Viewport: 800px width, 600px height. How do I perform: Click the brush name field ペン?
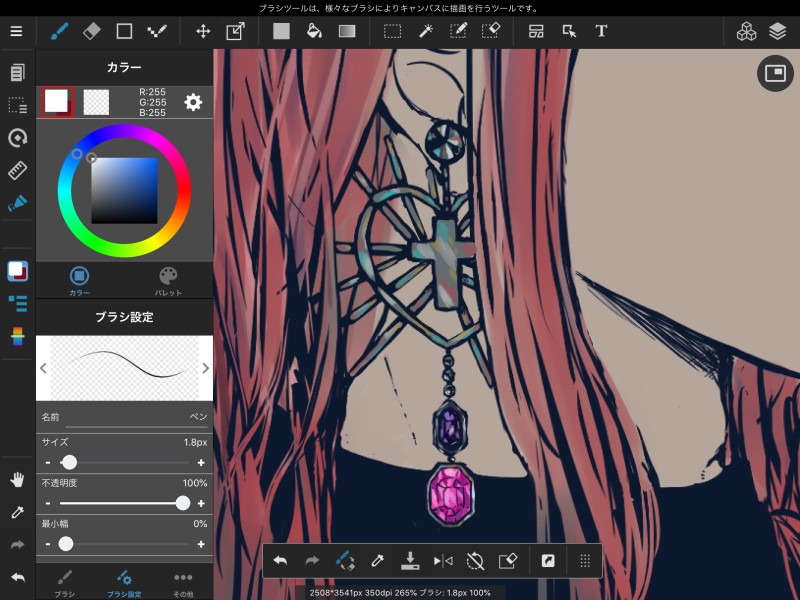point(124,417)
